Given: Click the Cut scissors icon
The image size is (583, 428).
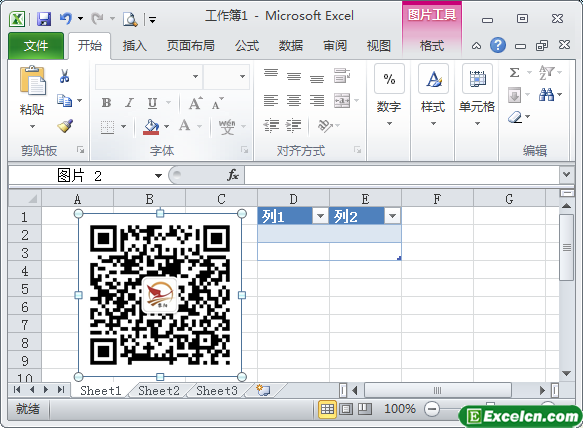Looking at the screenshot, I should pyautogui.click(x=64, y=76).
